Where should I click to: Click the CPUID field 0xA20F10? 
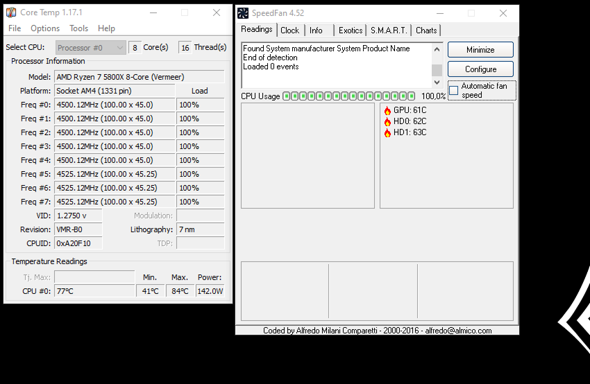78,244
